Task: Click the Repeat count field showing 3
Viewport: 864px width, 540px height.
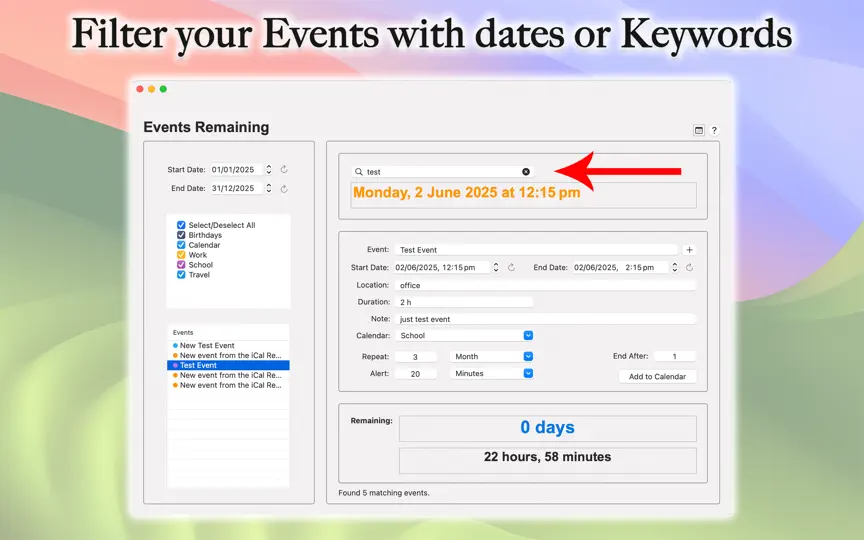Action: click(415, 357)
